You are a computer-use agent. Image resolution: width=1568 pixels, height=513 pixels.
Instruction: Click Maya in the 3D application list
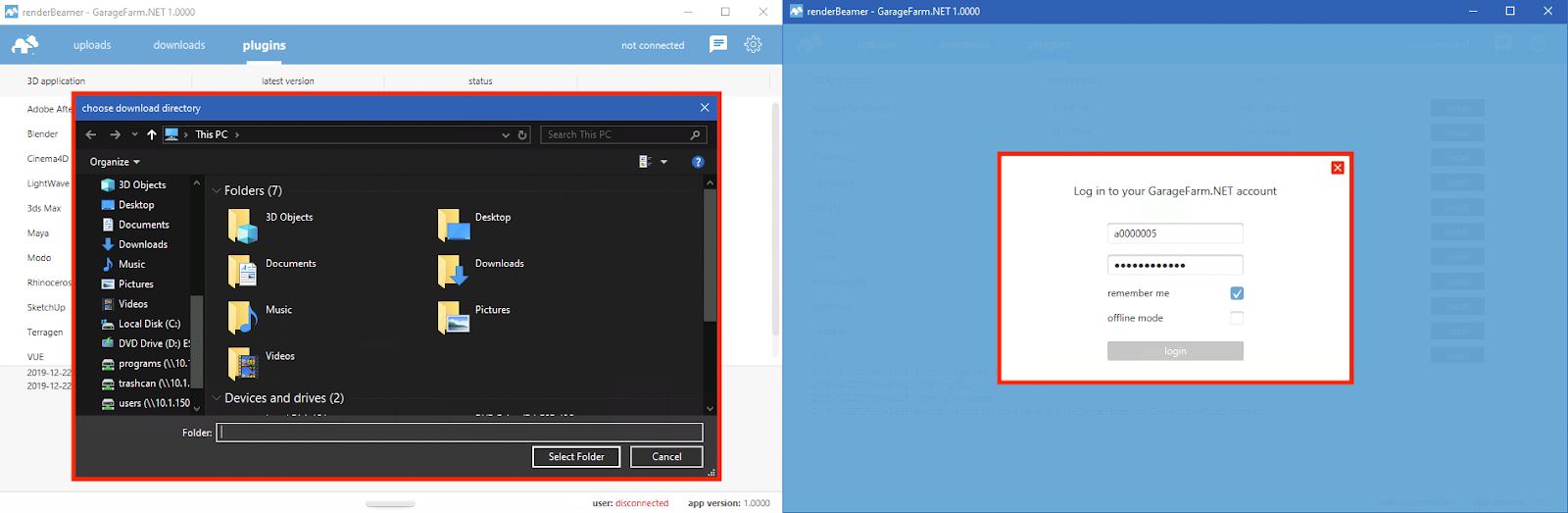tap(38, 233)
